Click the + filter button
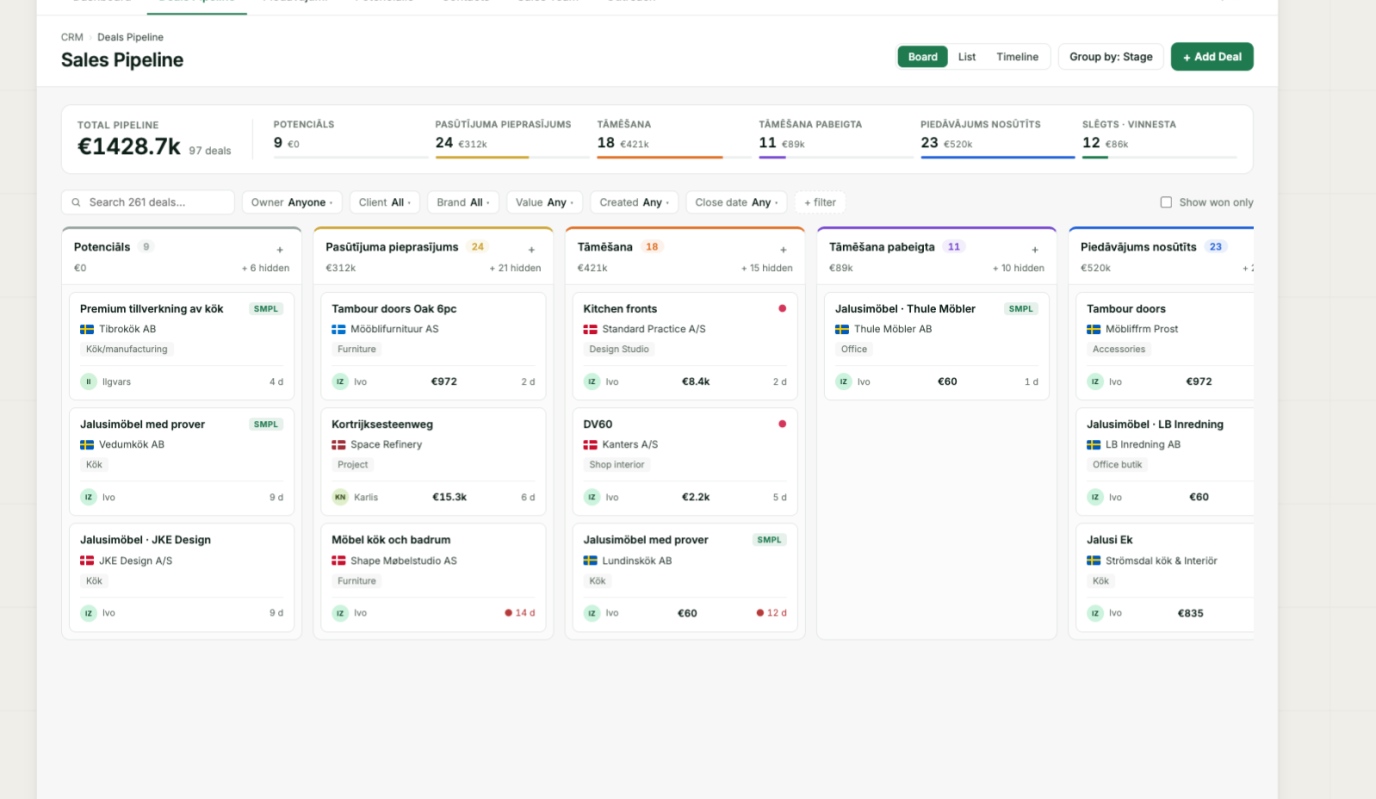This screenshot has height=799, width=1376. click(x=820, y=202)
